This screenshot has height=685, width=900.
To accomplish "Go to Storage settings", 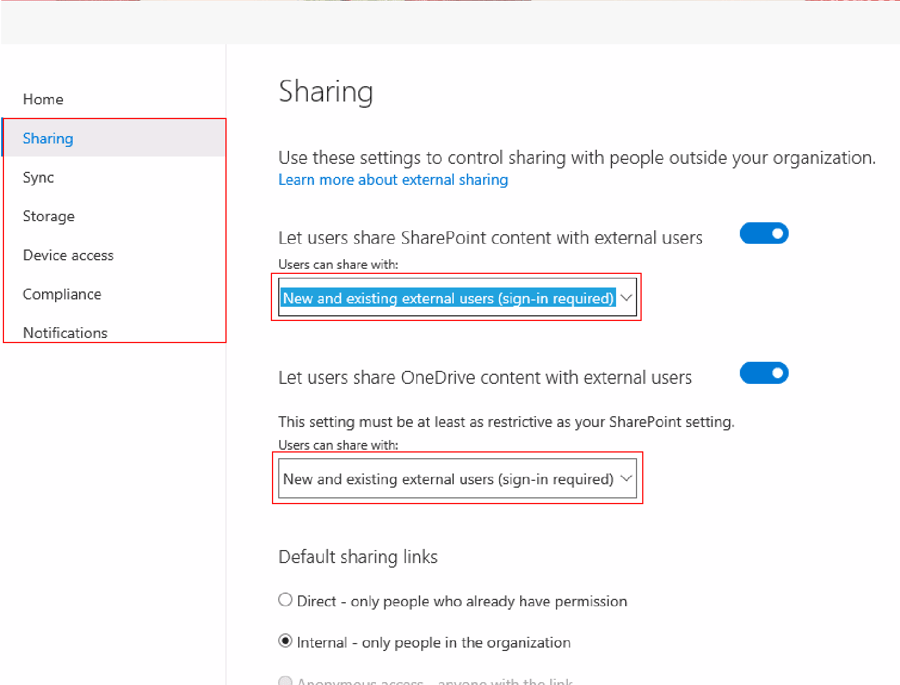I will (48, 216).
